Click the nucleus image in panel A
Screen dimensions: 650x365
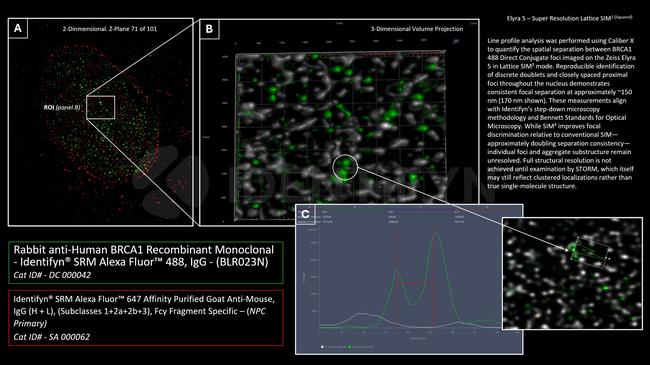[x=101, y=122]
